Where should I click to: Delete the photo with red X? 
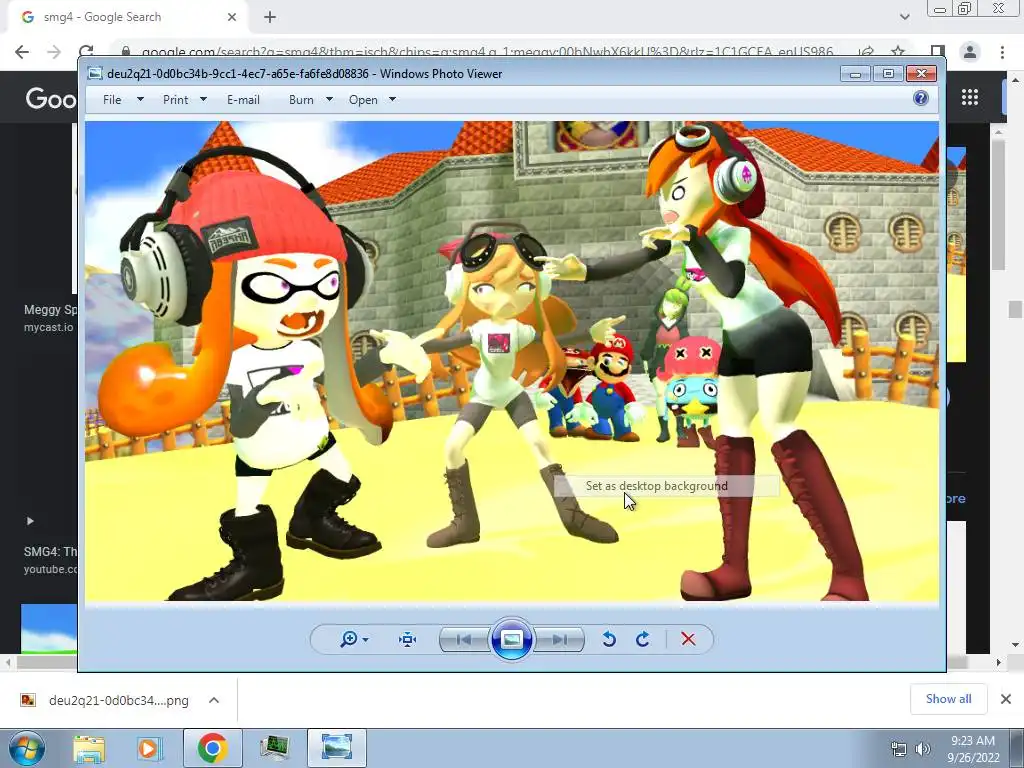[x=688, y=639]
